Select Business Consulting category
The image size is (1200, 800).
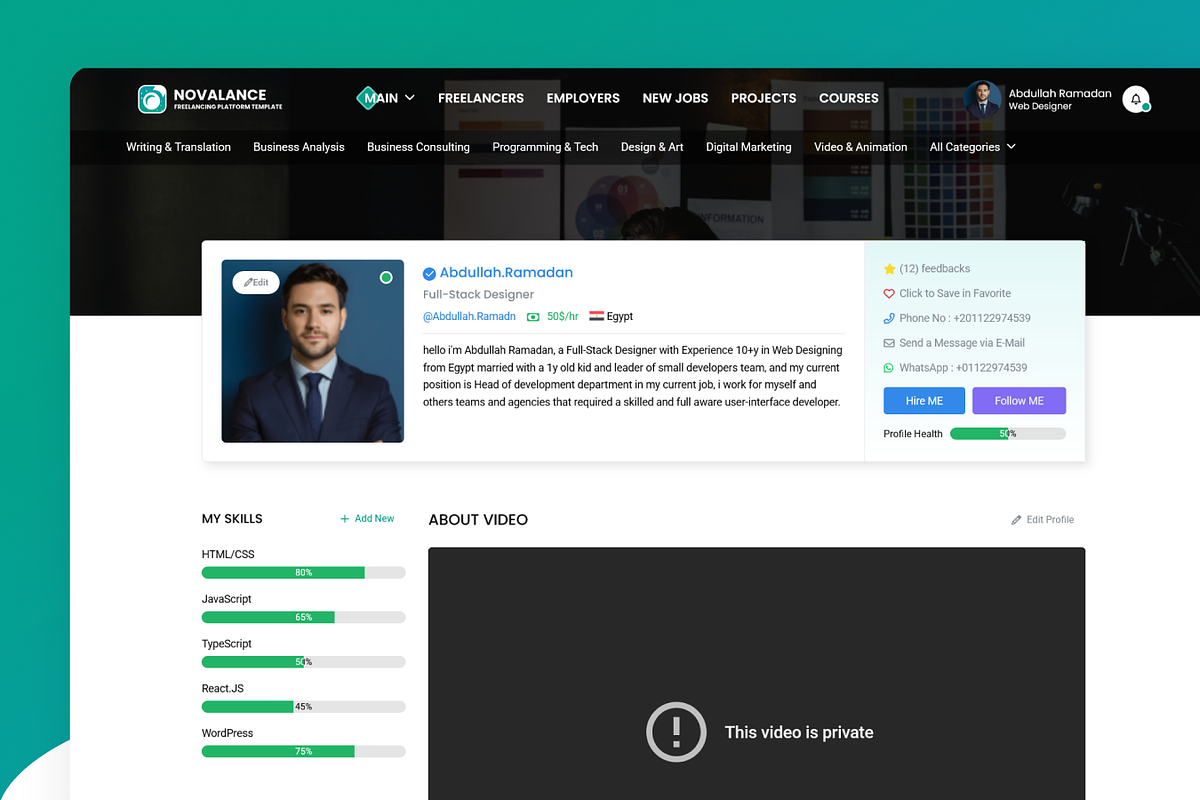418,147
